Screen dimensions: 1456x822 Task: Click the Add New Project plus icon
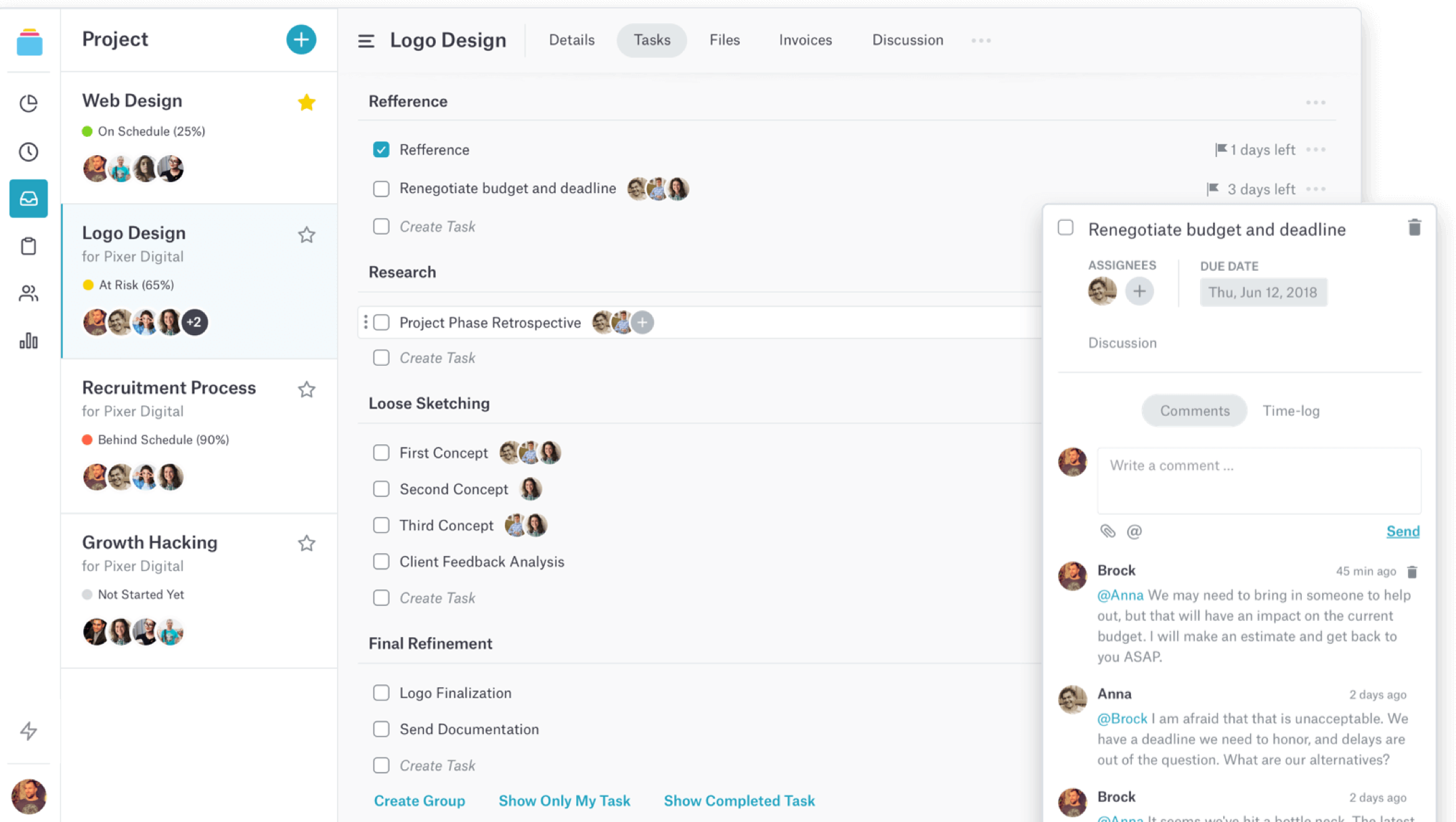(x=300, y=40)
